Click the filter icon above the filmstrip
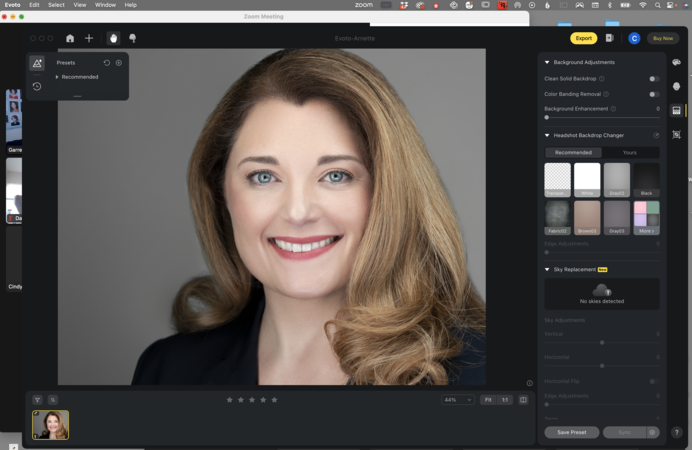Viewport: 692px width, 450px height. (x=37, y=399)
